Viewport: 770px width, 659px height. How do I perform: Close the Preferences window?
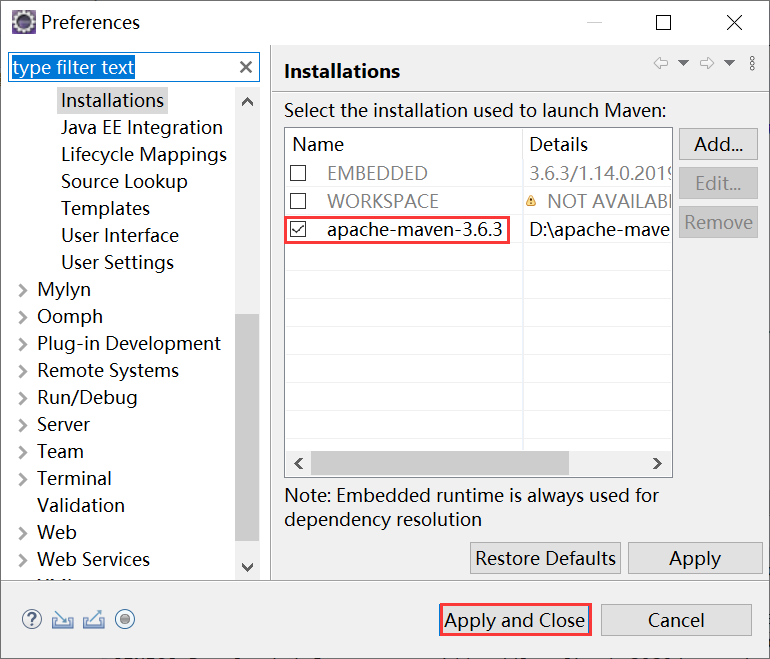(734, 22)
